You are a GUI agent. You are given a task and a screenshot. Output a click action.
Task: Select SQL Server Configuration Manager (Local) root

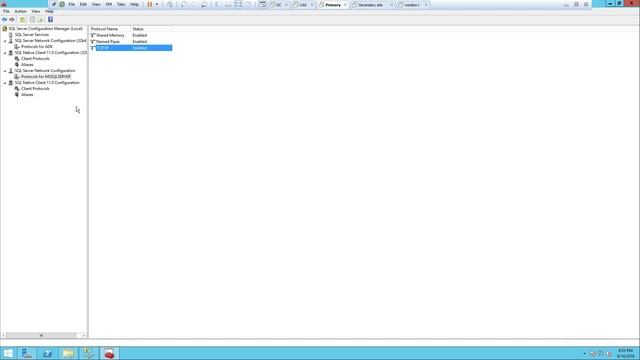pyautogui.click(x=45, y=29)
